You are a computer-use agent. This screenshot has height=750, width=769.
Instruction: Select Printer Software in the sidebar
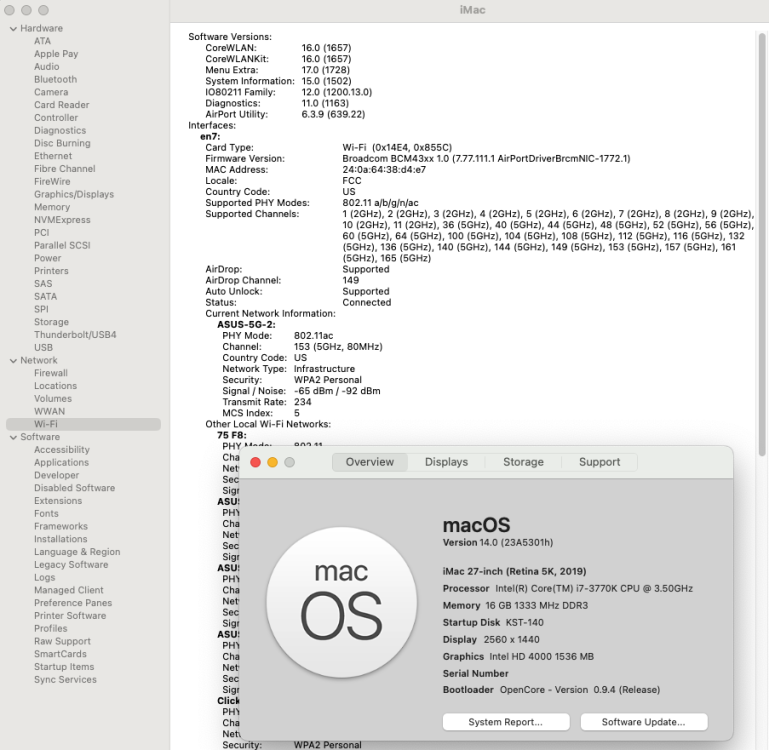[x=70, y=615]
